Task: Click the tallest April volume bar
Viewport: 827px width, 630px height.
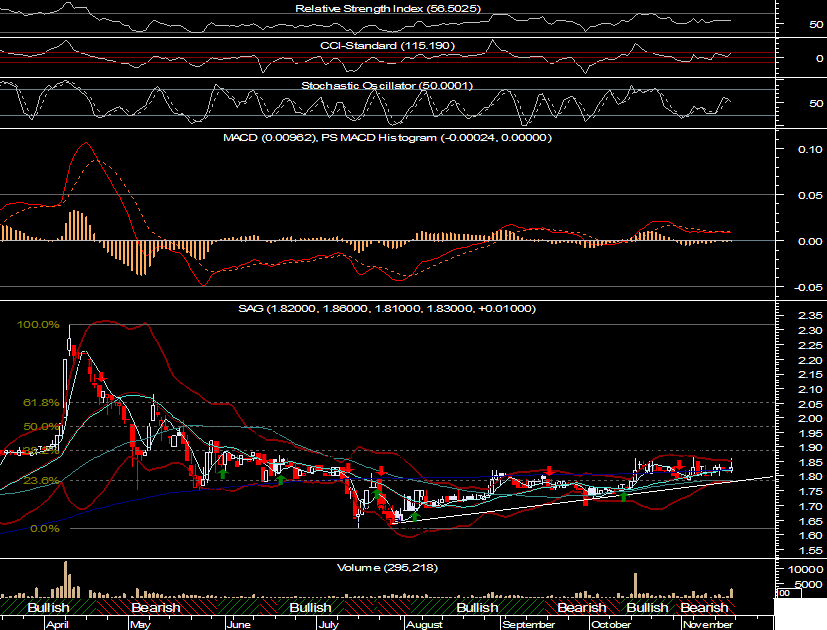Action: pyautogui.click(x=67, y=579)
